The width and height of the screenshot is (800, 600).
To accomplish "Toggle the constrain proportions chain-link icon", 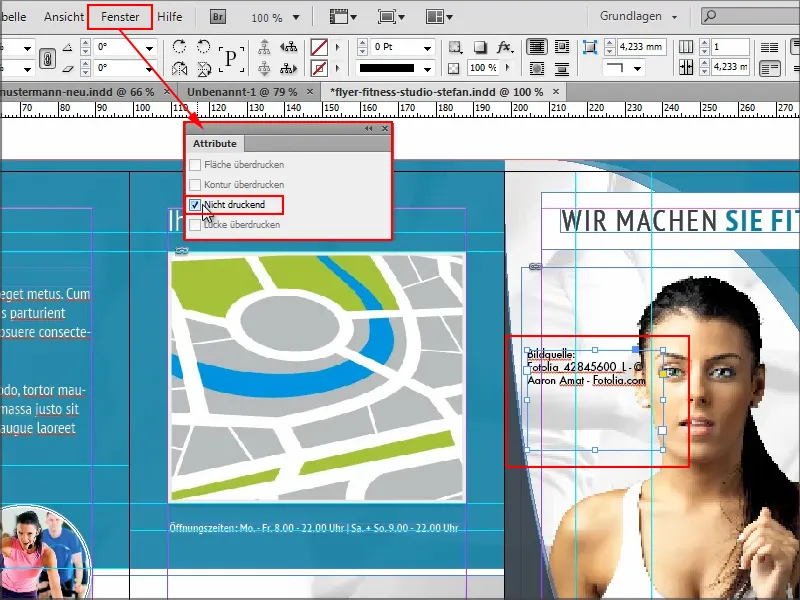I will click(x=47, y=58).
